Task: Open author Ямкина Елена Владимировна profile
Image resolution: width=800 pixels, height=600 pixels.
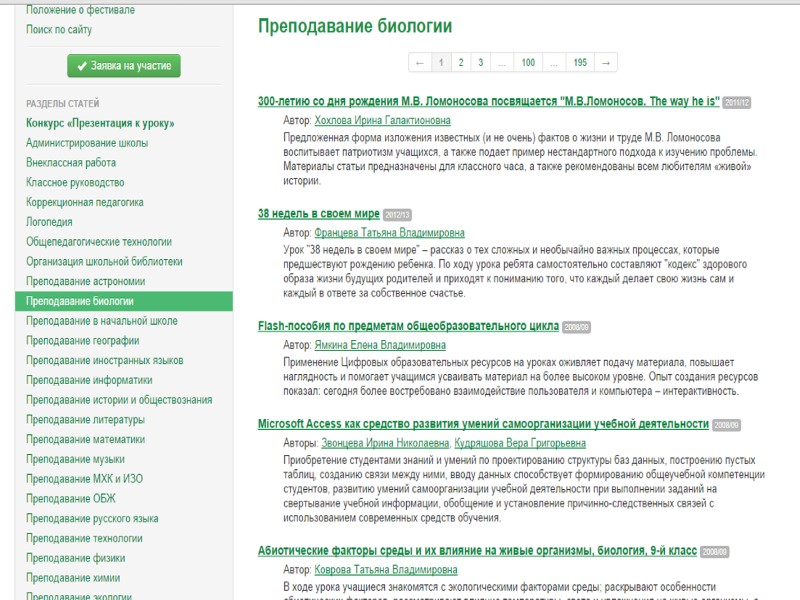Action: 380,345
